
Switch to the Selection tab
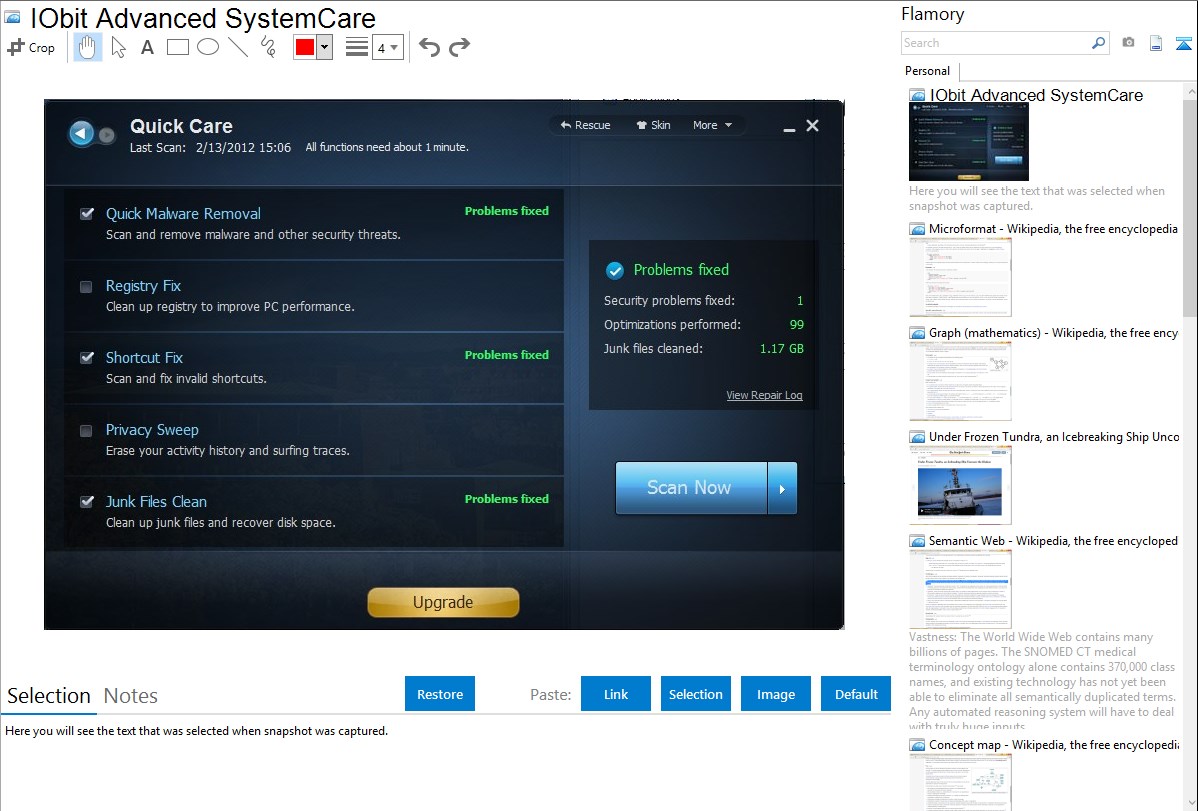[49, 696]
